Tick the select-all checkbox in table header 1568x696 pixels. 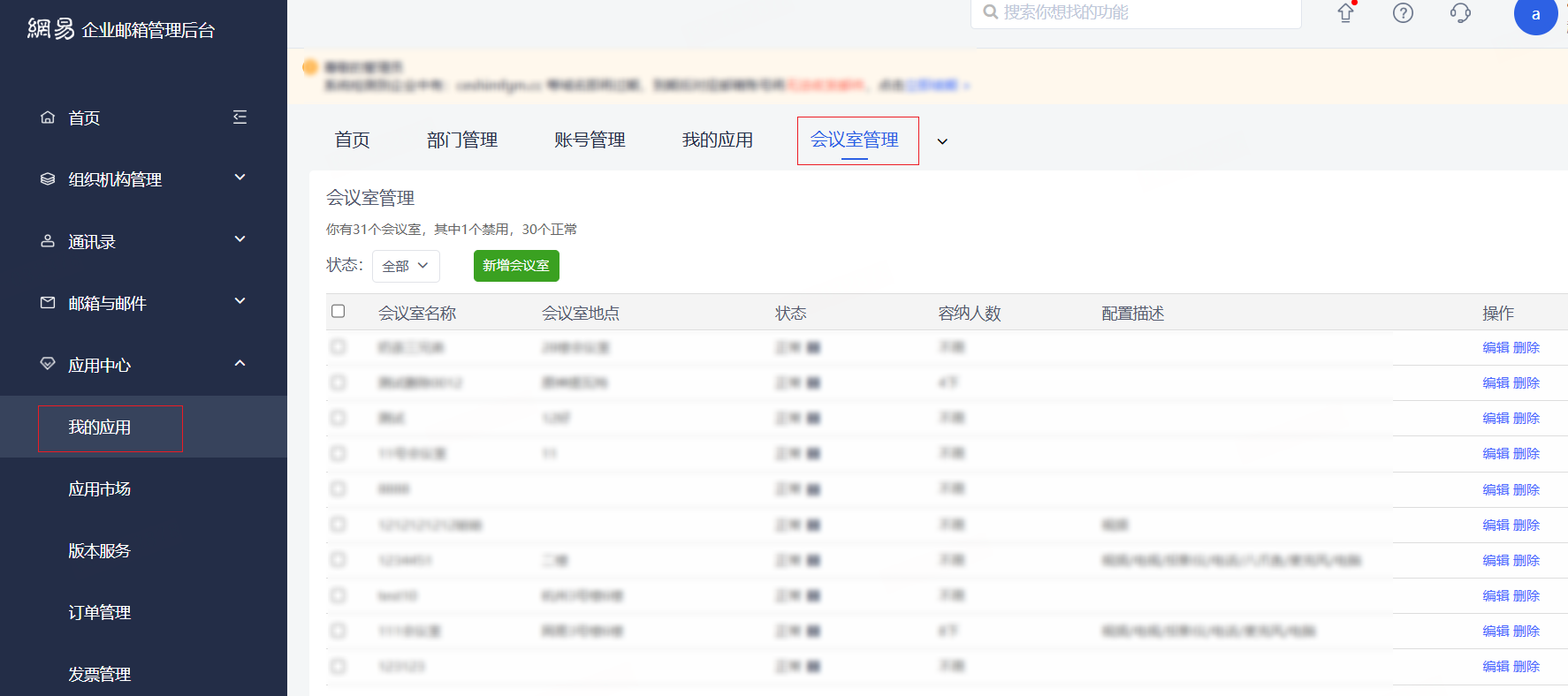point(338,311)
